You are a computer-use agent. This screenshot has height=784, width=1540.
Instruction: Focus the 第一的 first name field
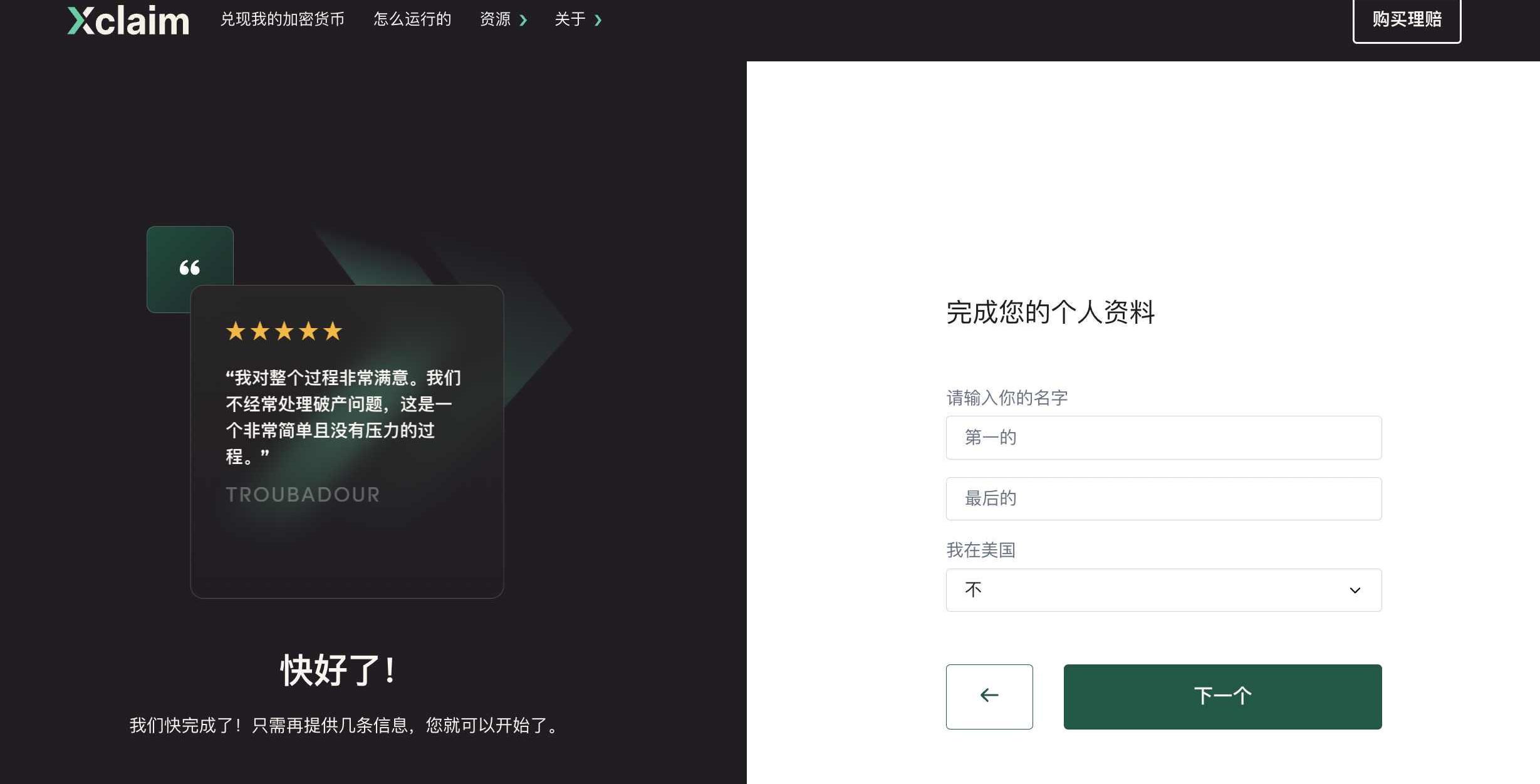[1163, 437]
